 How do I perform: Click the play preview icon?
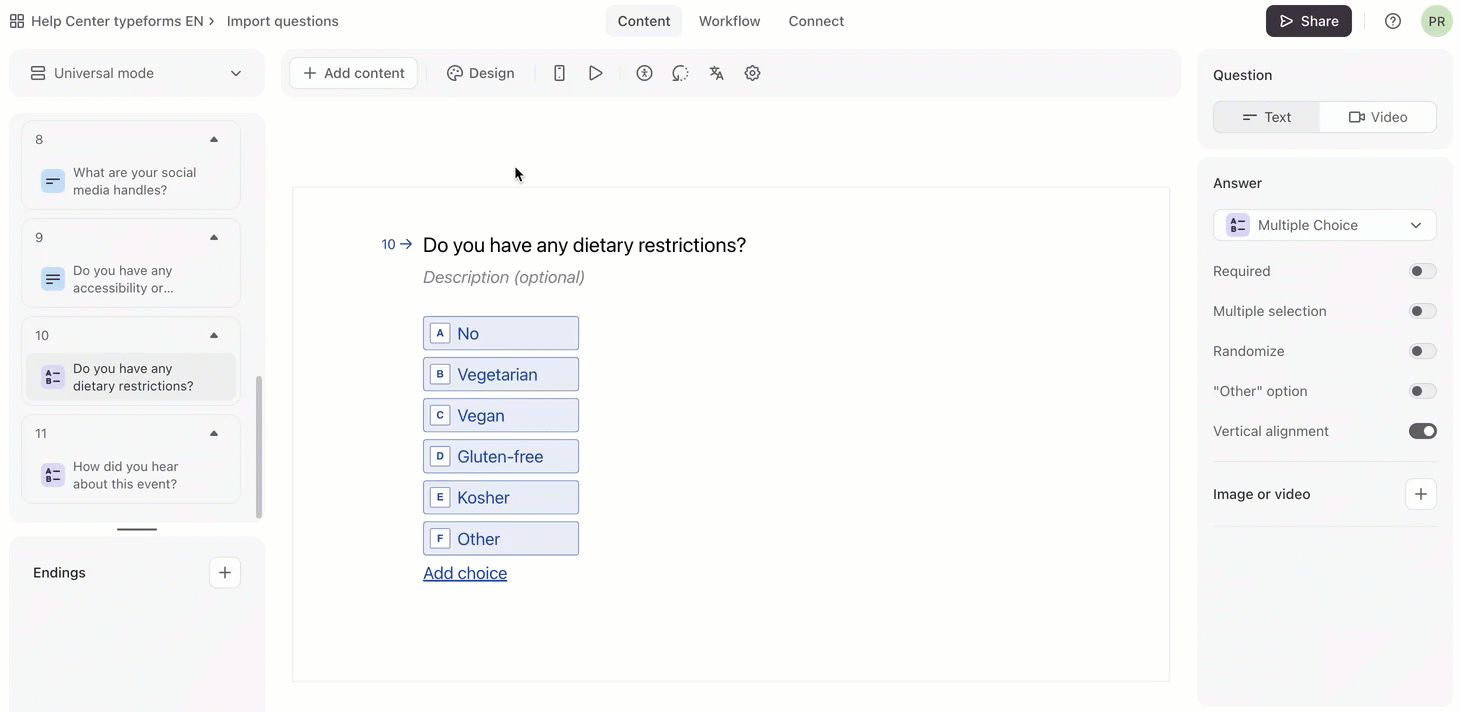[x=596, y=73]
